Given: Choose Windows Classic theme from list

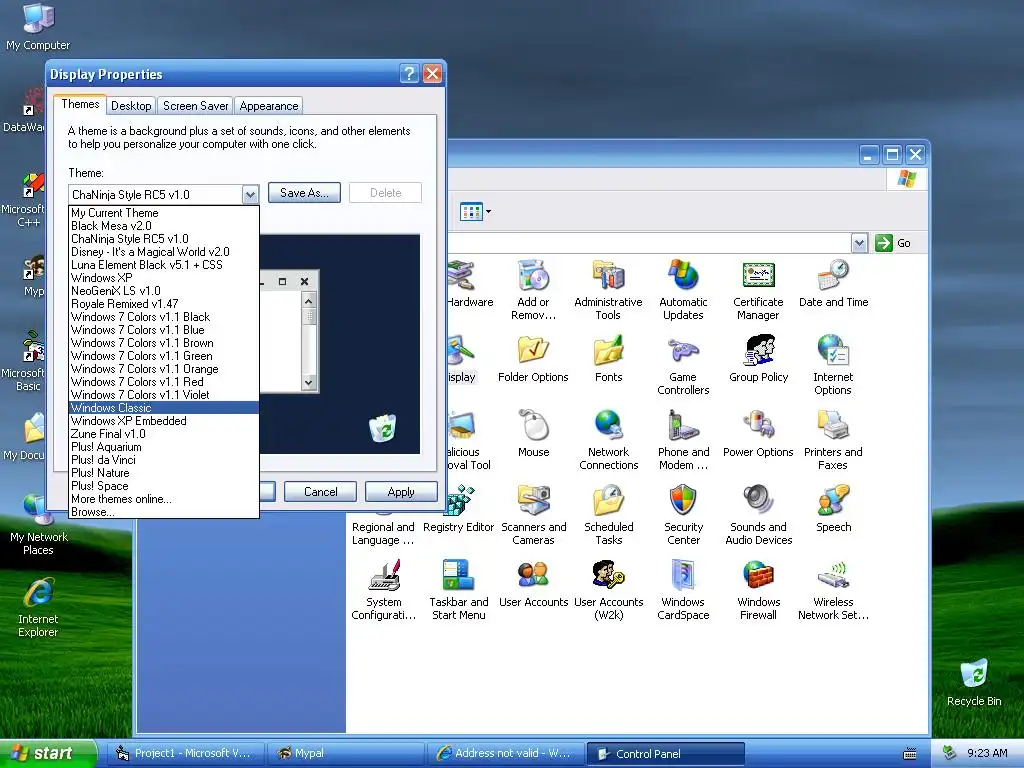Looking at the screenshot, I should 164,408.
